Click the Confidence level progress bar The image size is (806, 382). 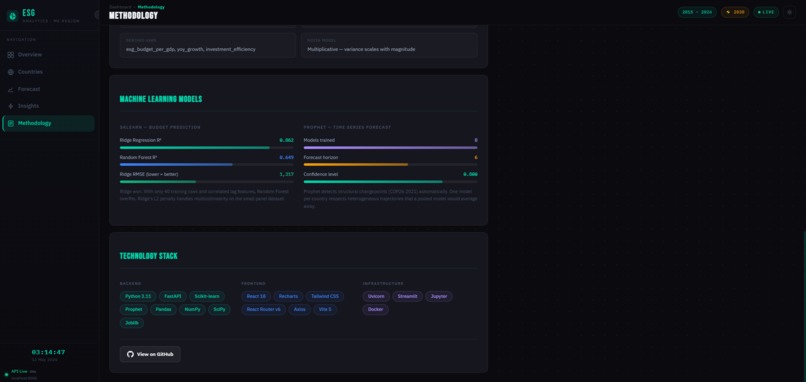[x=391, y=181]
